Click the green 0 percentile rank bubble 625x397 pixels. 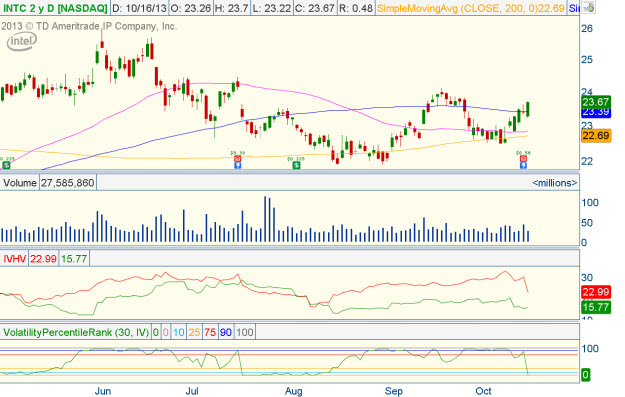(586, 375)
